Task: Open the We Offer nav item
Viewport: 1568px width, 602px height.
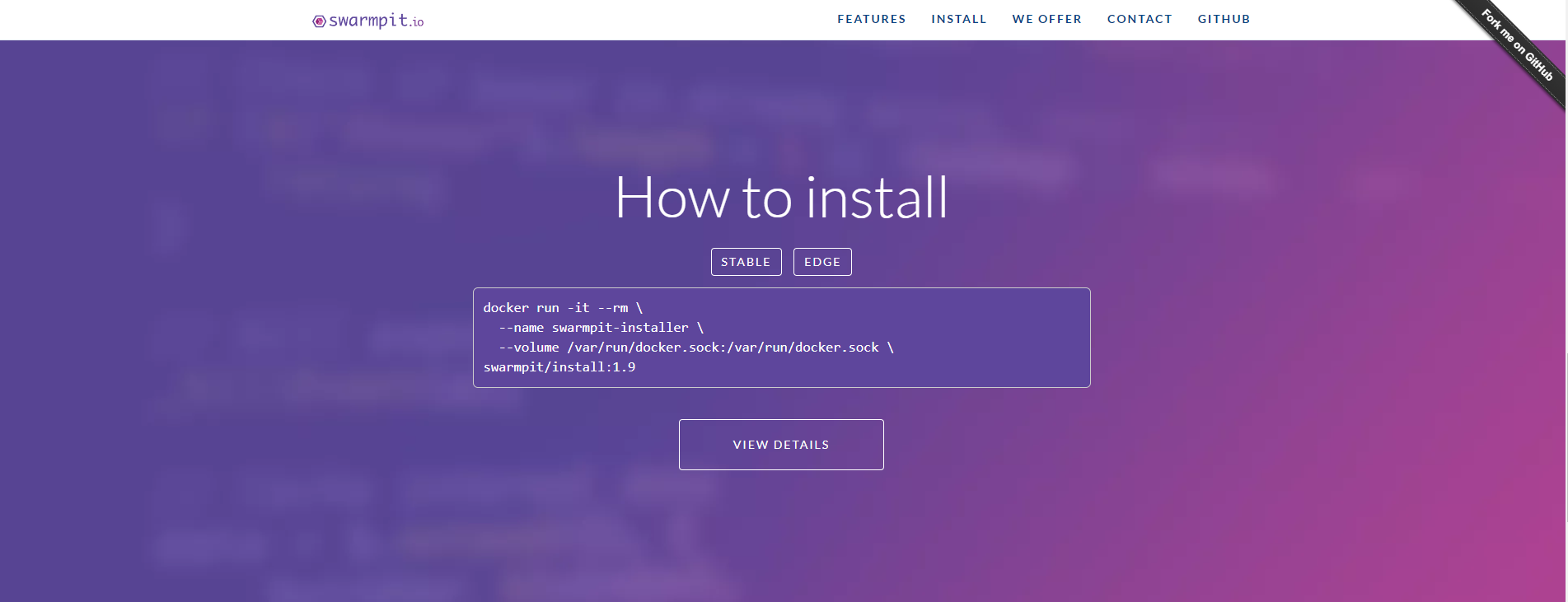Action: [1047, 19]
